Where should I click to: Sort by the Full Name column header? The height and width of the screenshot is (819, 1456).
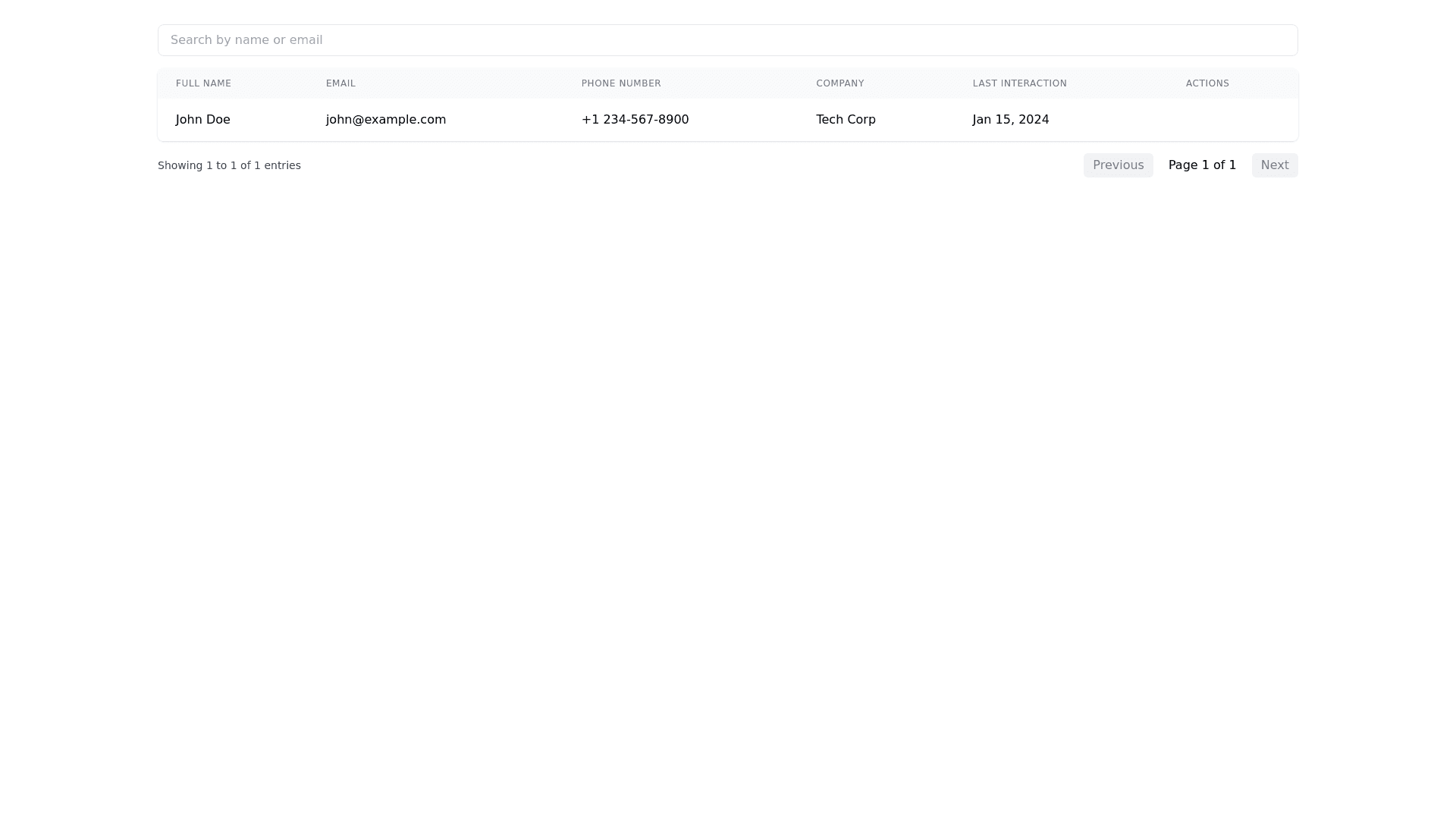click(x=203, y=83)
